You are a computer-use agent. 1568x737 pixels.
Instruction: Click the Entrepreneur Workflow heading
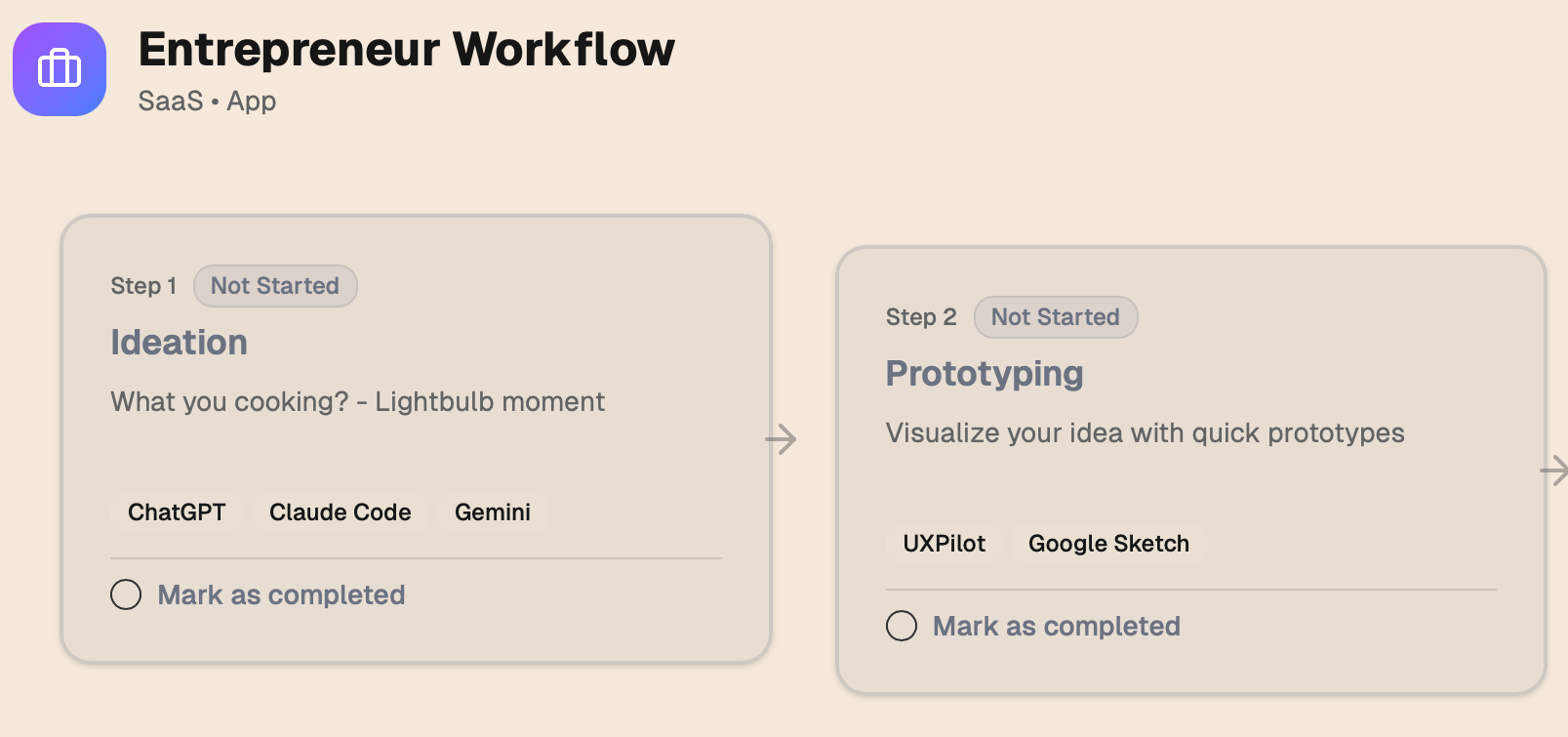click(x=407, y=49)
